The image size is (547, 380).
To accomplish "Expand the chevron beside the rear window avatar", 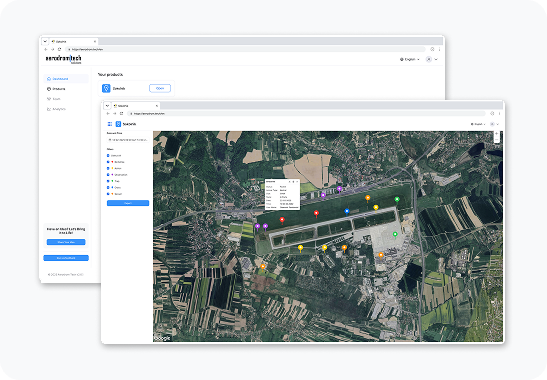I will click(436, 59).
